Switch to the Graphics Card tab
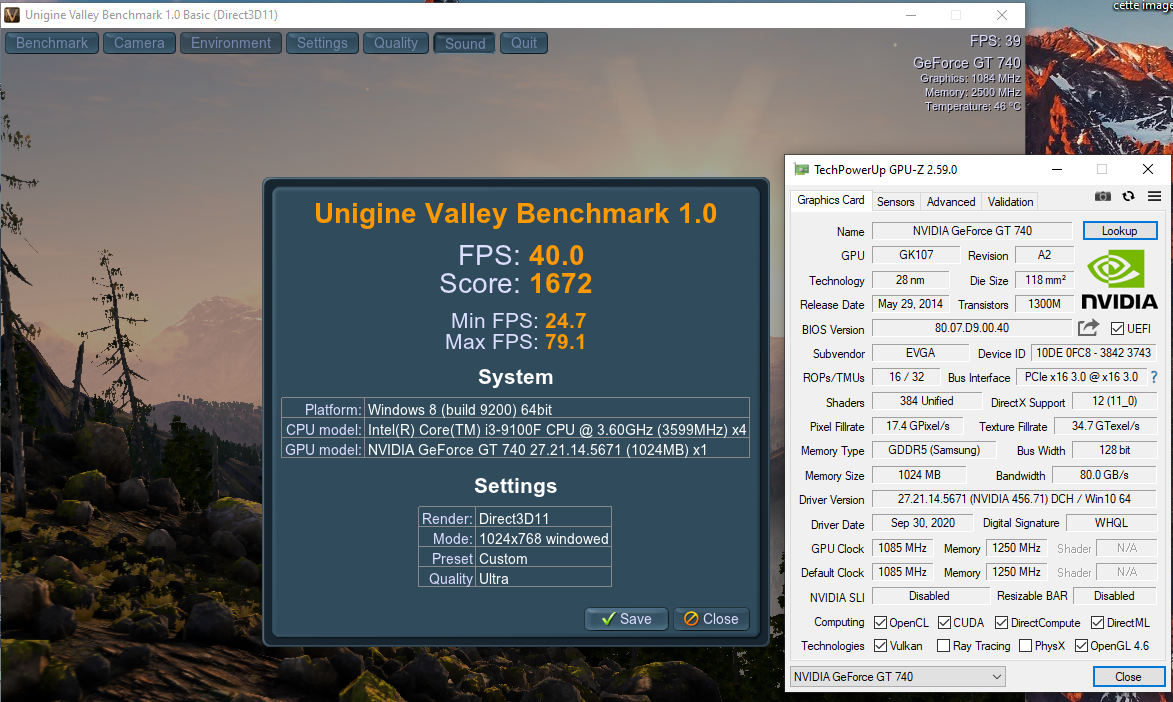The width and height of the screenshot is (1173, 702). tap(830, 201)
